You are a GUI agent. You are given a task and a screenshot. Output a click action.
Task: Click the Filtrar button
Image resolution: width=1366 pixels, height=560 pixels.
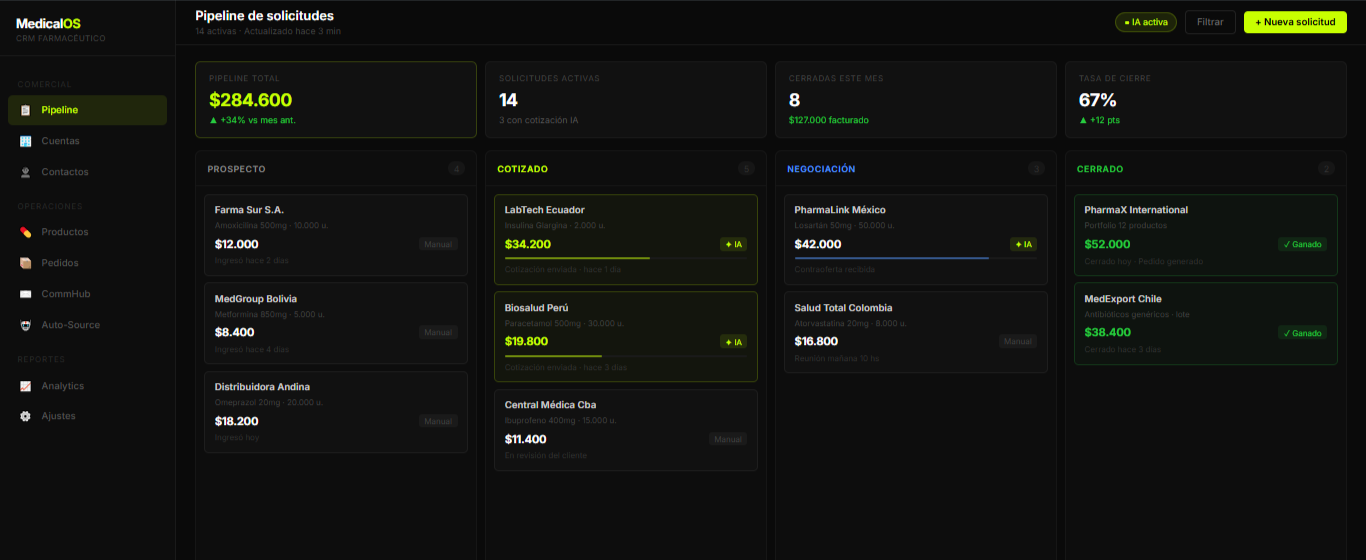click(x=1210, y=22)
